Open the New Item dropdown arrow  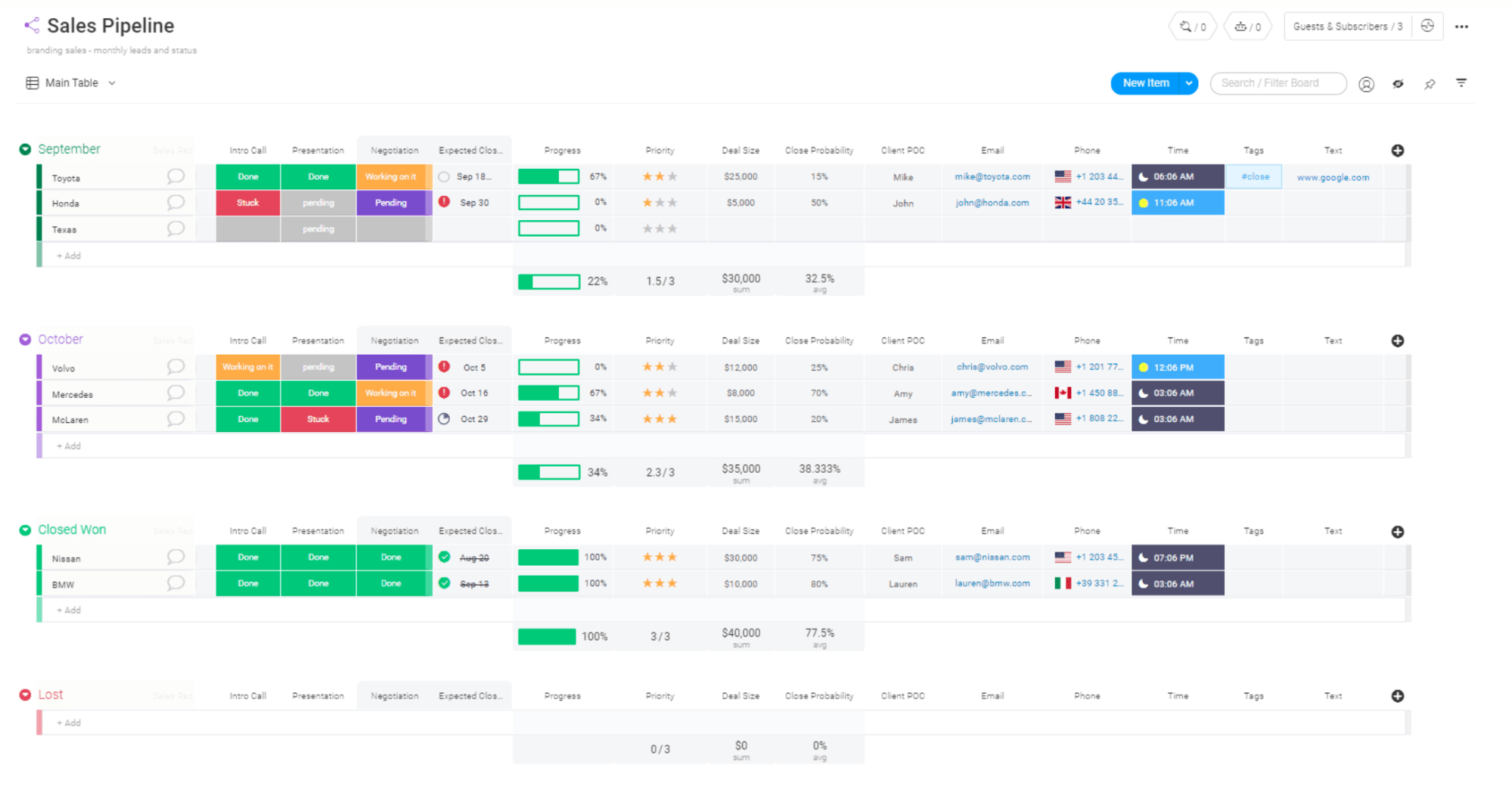pos(1189,83)
